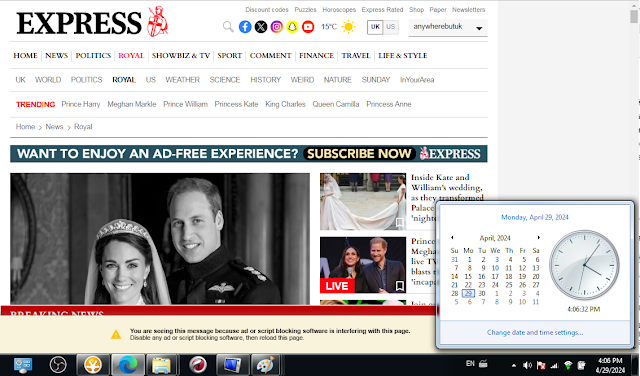Open the NEWS menu item
The image size is (640, 376).
pyautogui.click(x=56, y=56)
